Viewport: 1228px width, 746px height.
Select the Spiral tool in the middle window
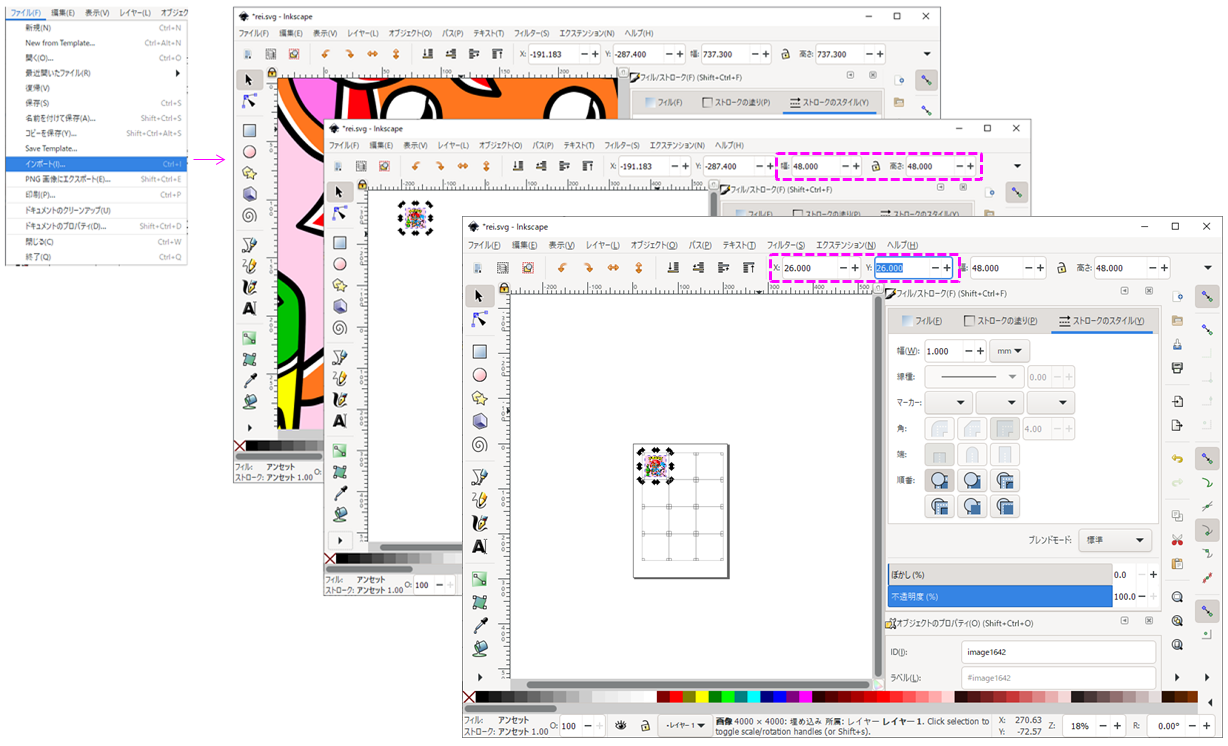pos(340,327)
